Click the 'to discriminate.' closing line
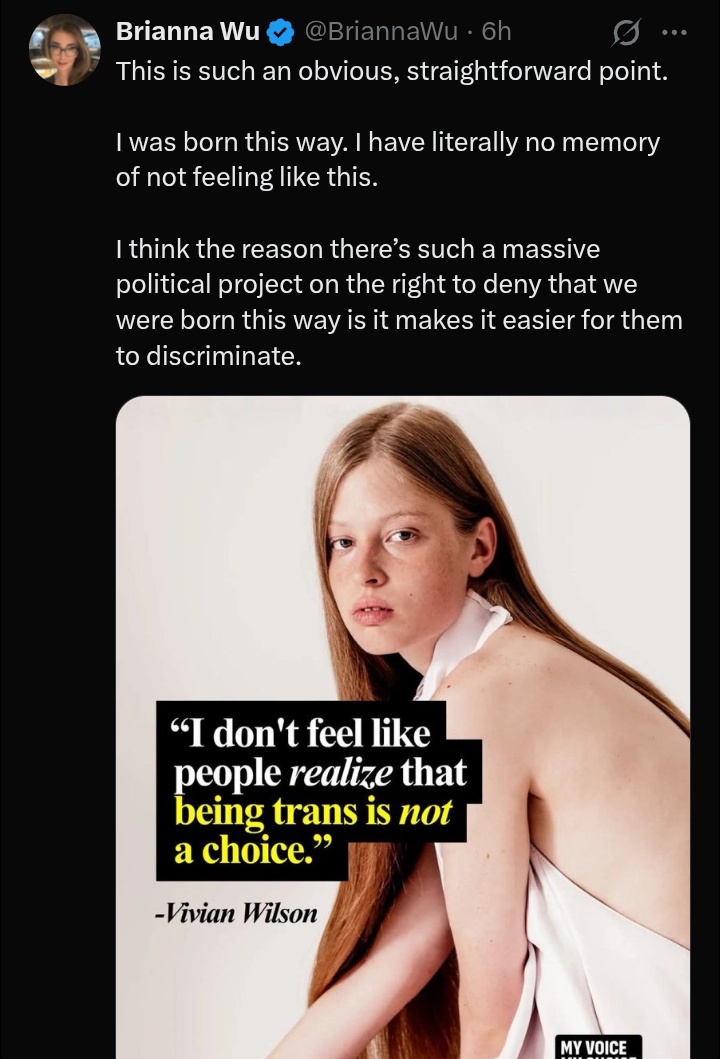 tap(209, 356)
